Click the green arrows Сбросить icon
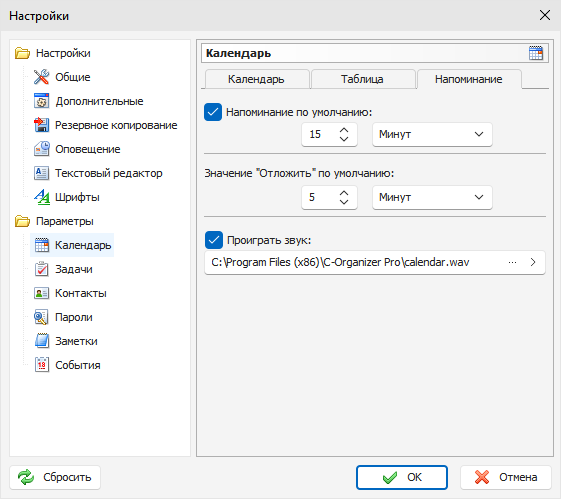 coord(26,477)
